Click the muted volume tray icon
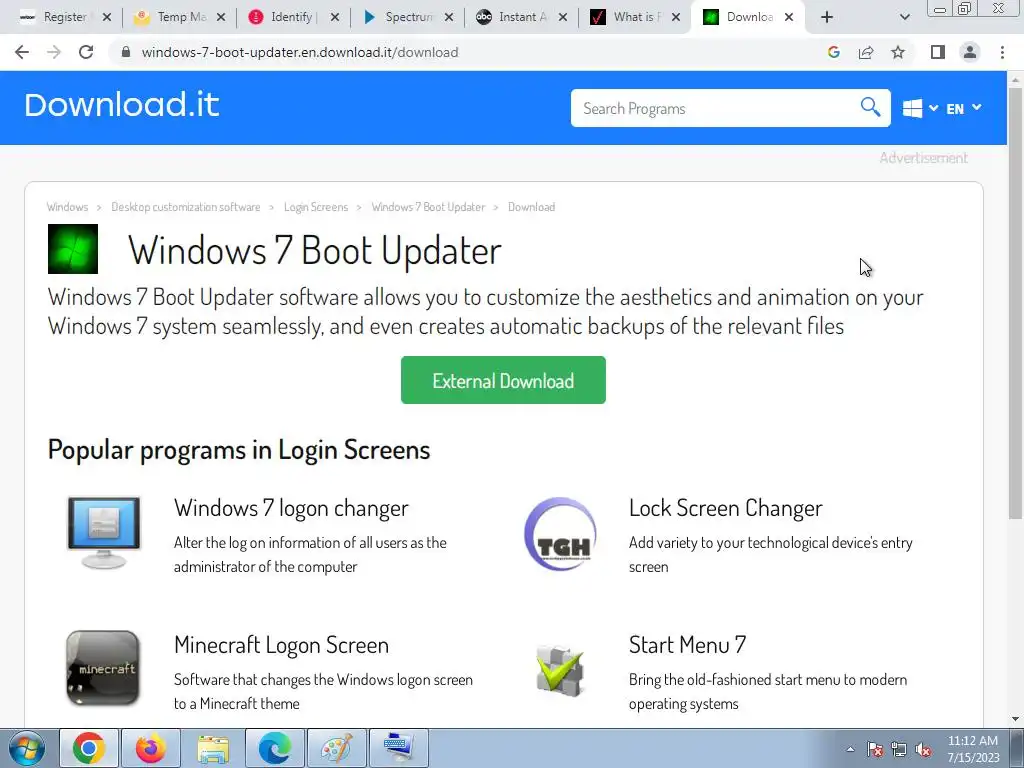This screenshot has width=1024, height=768. pyautogui.click(x=923, y=749)
